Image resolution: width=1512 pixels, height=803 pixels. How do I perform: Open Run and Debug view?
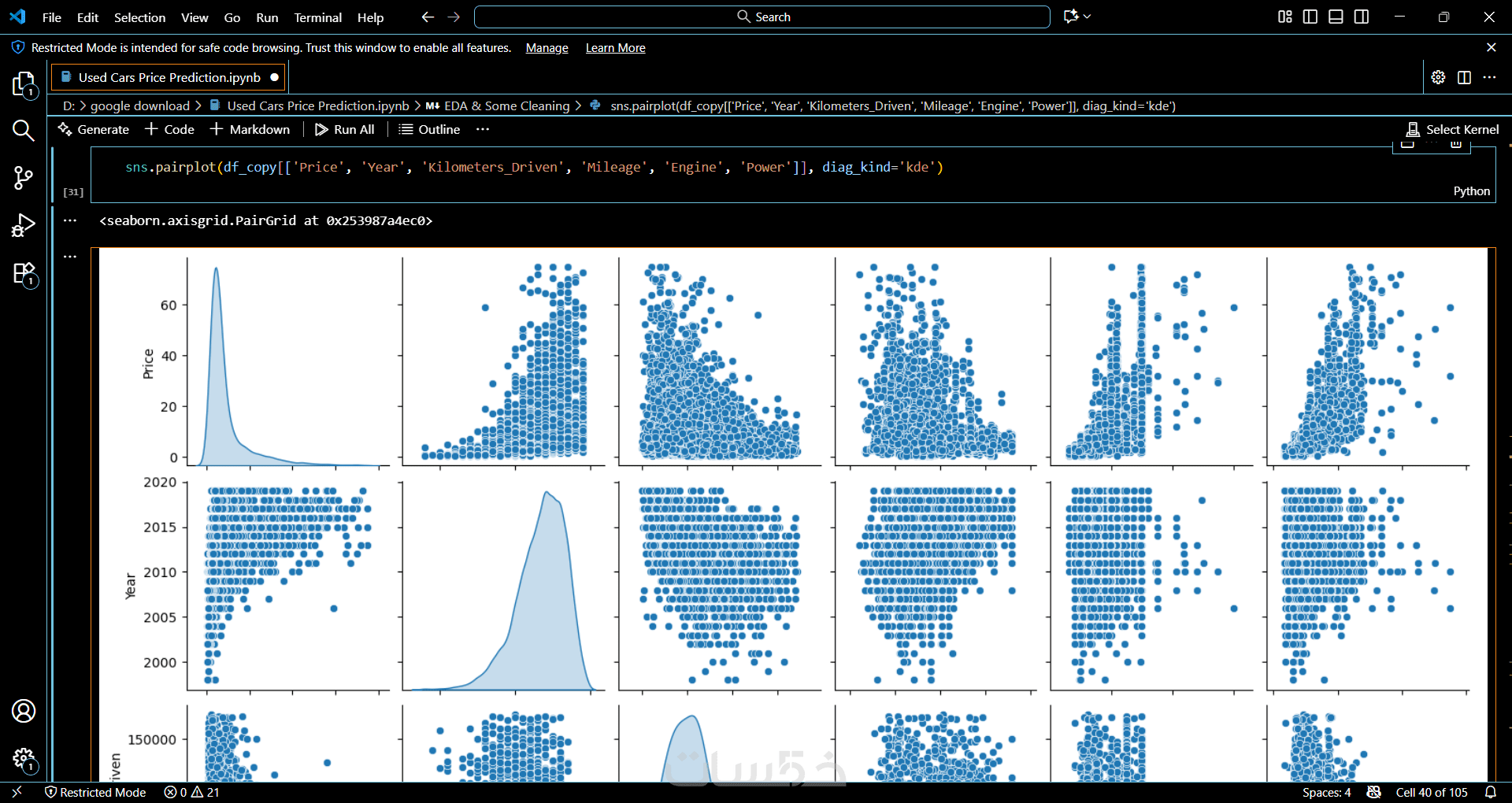pyautogui.click(x=24, y=226)
